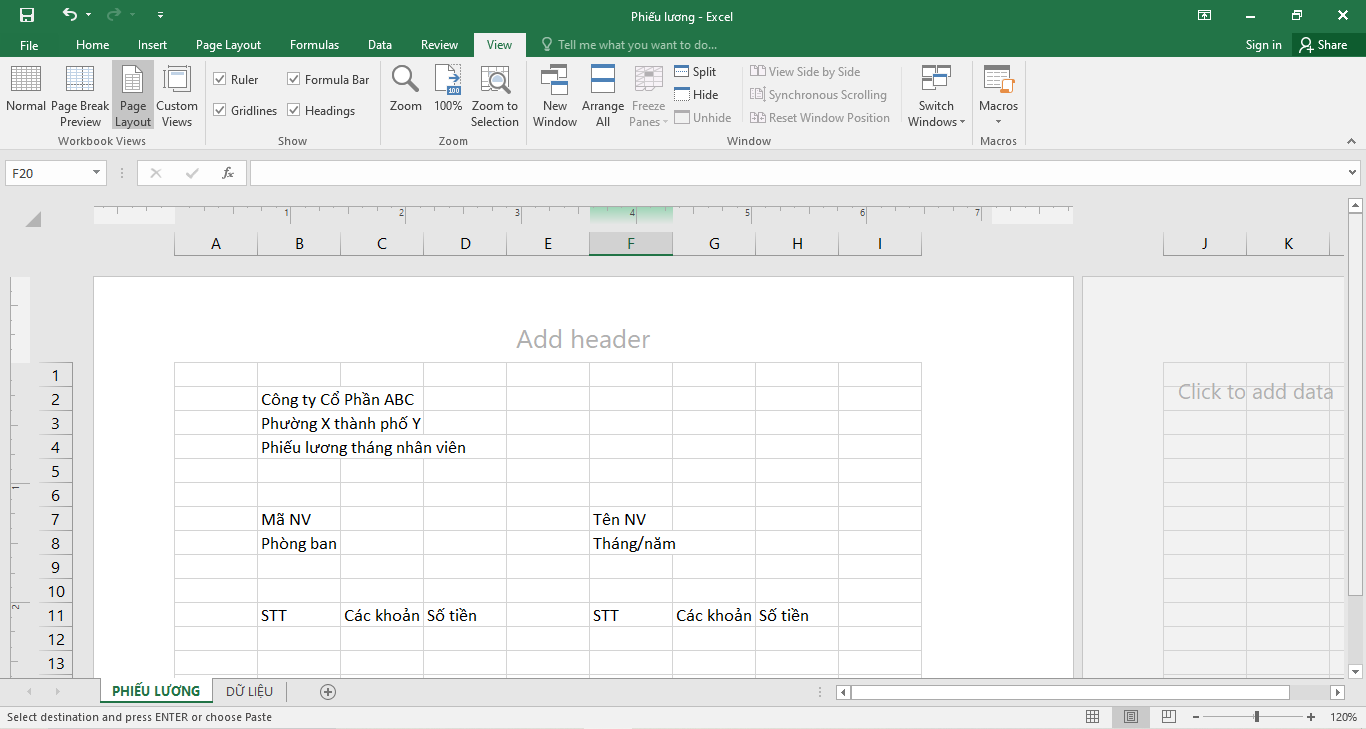Switch to the Home tab

click(x=93, y=45)
